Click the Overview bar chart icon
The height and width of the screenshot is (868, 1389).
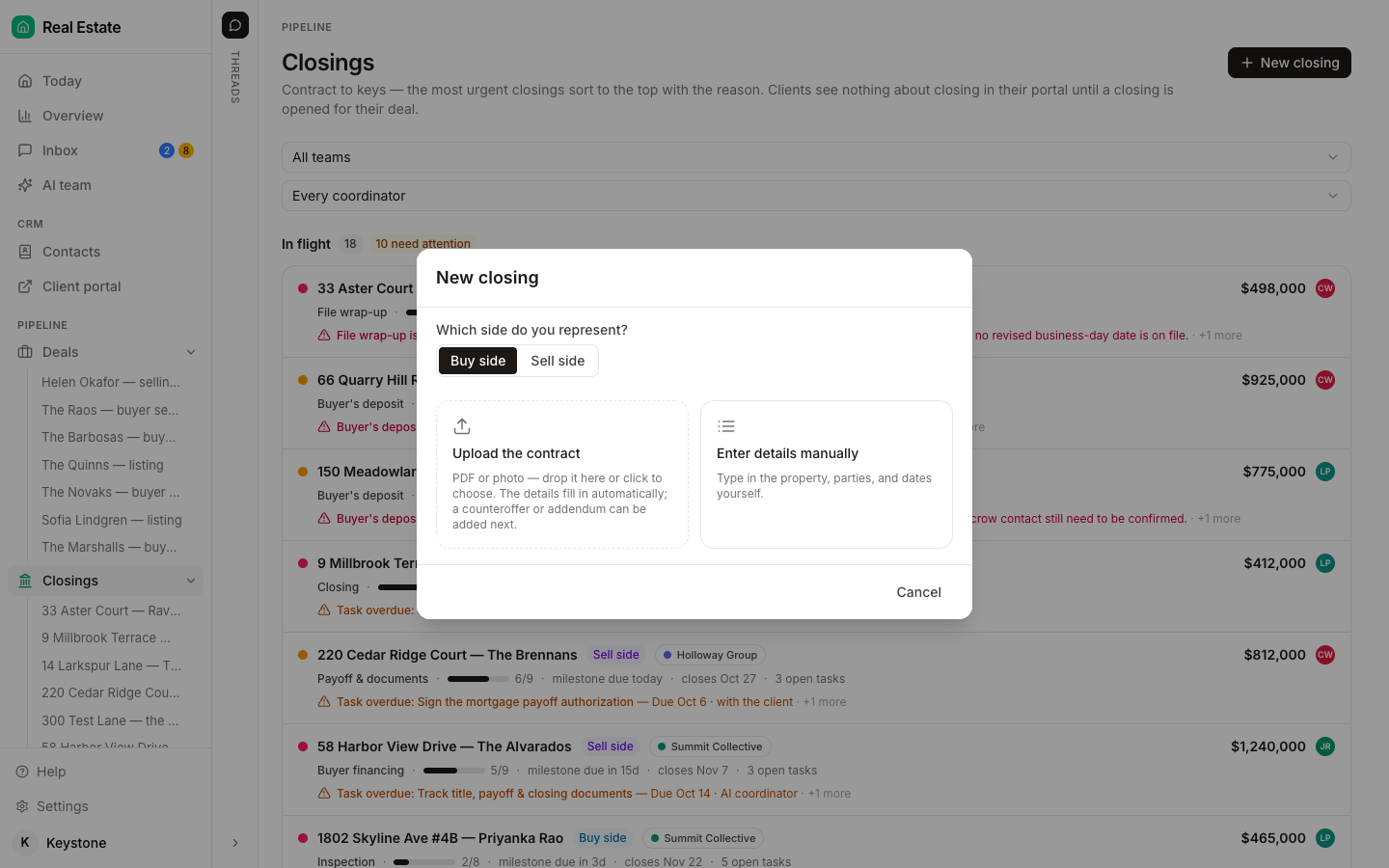pyautogui.click(x=25, y=116)
